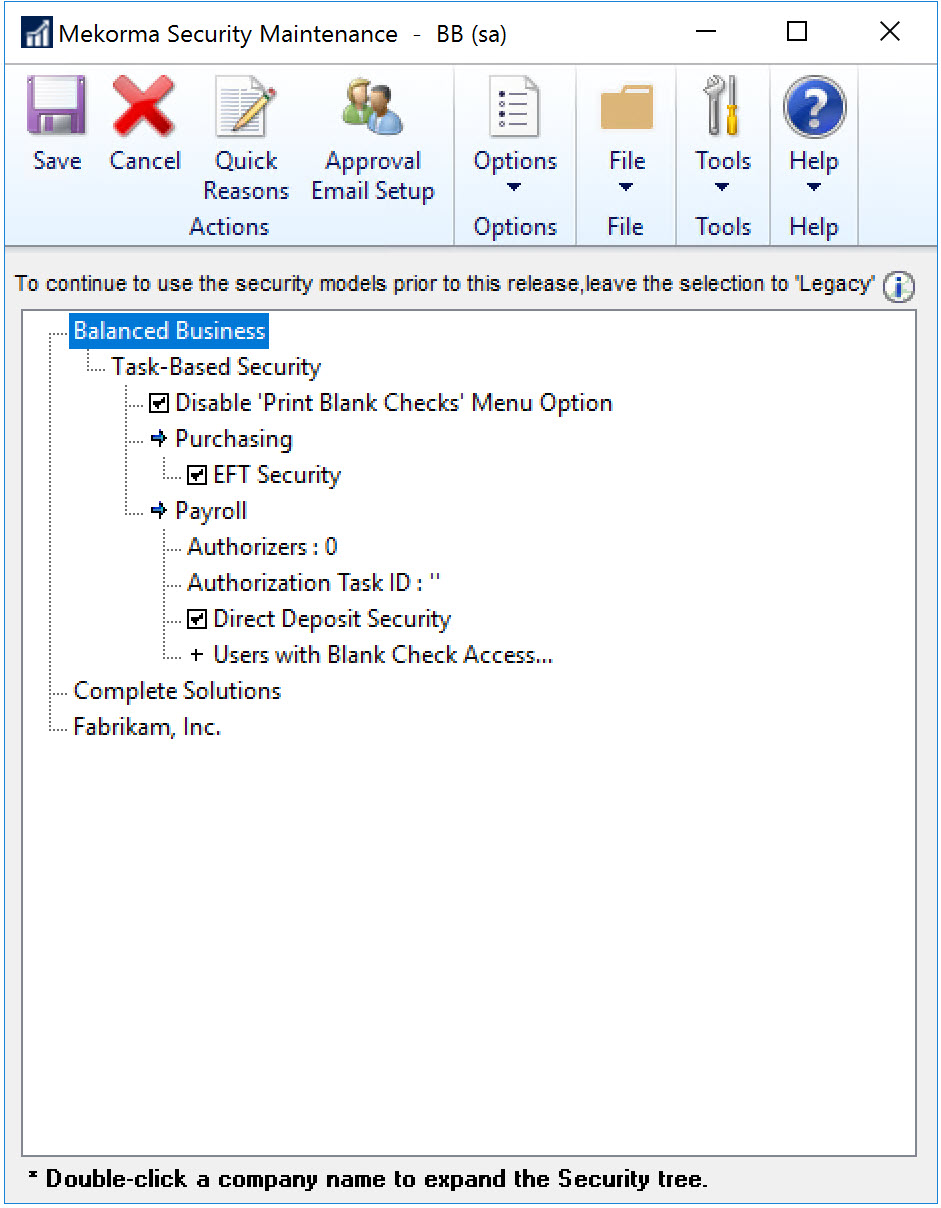Open the Tools dropdown arrow
Screen dimensions: 941x1208
click(722, 188)
